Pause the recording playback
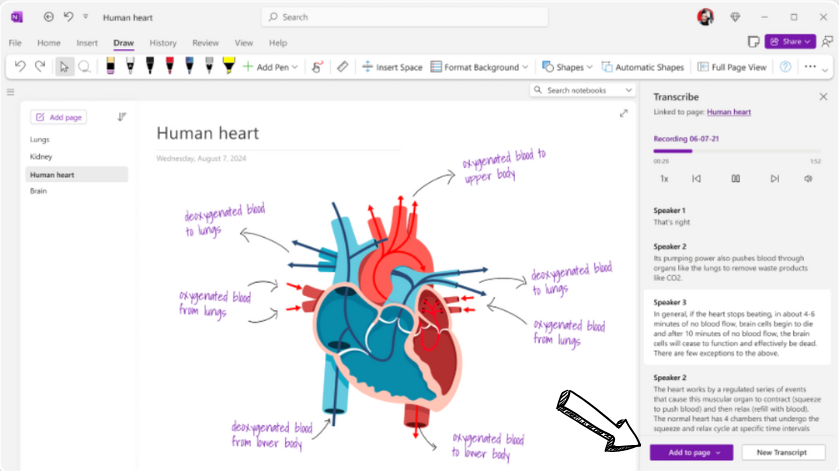The image size is (839, 471). [x=736, y=179]
